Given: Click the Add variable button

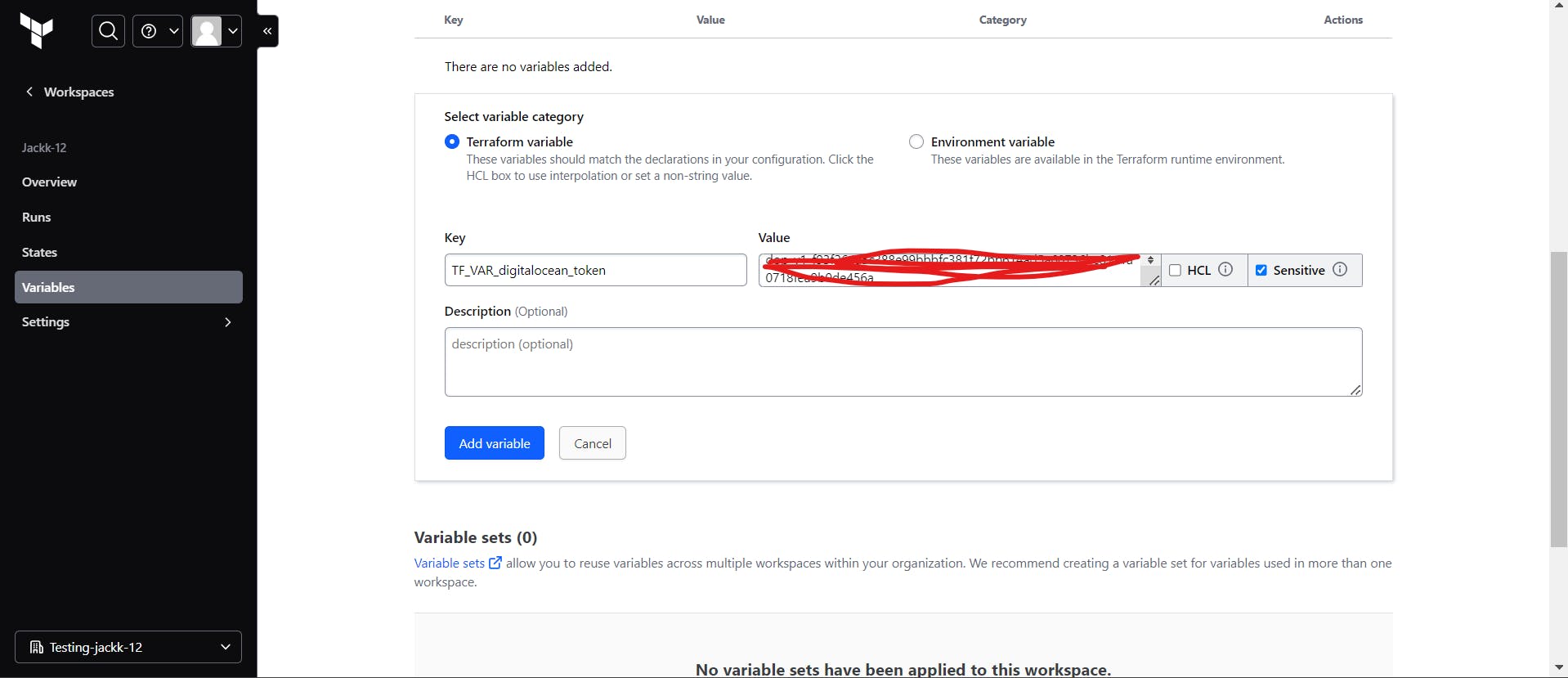Looking at the screenshot, I should pos(495,443).
